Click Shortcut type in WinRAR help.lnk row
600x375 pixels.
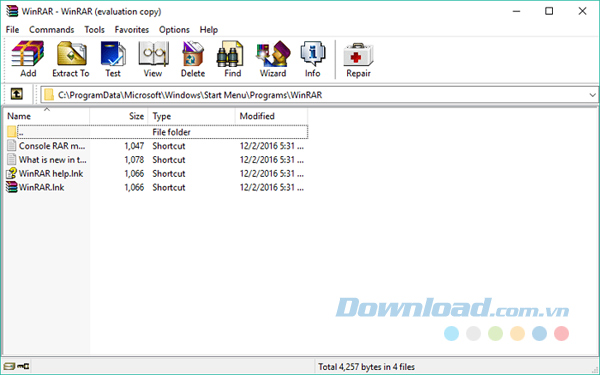pyautogui.click(x=169, y=173)
